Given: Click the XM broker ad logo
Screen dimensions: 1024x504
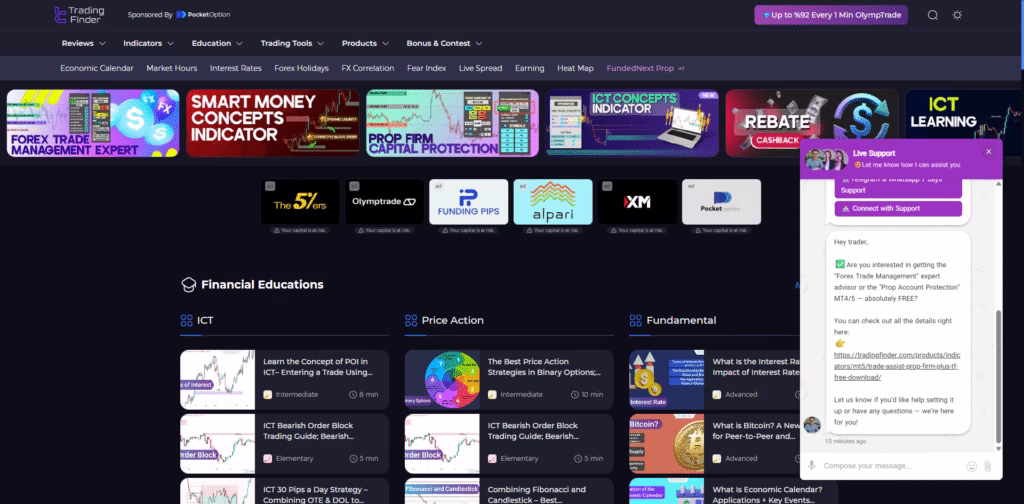Looking at the screenshot, I should point(637,202).
